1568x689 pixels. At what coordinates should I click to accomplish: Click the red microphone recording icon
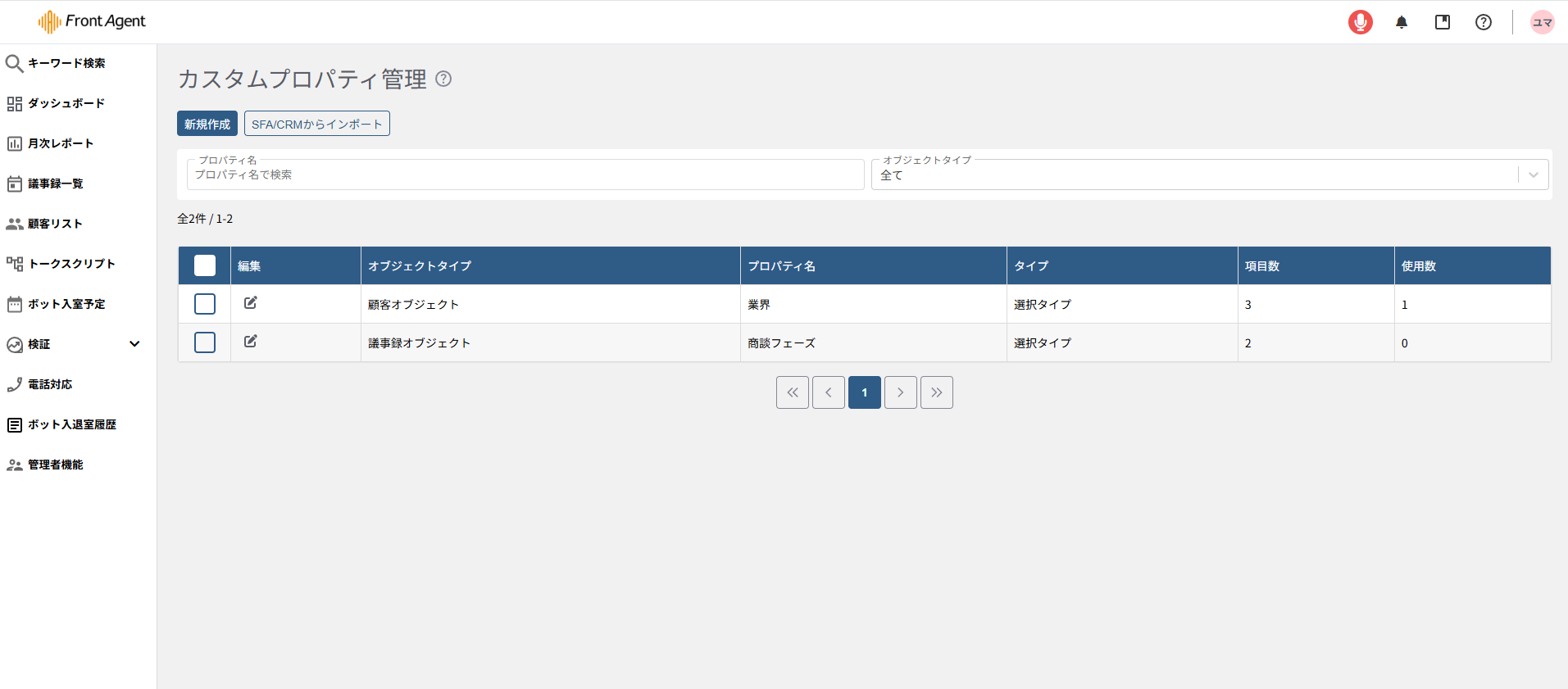[x=1360, y=22]
